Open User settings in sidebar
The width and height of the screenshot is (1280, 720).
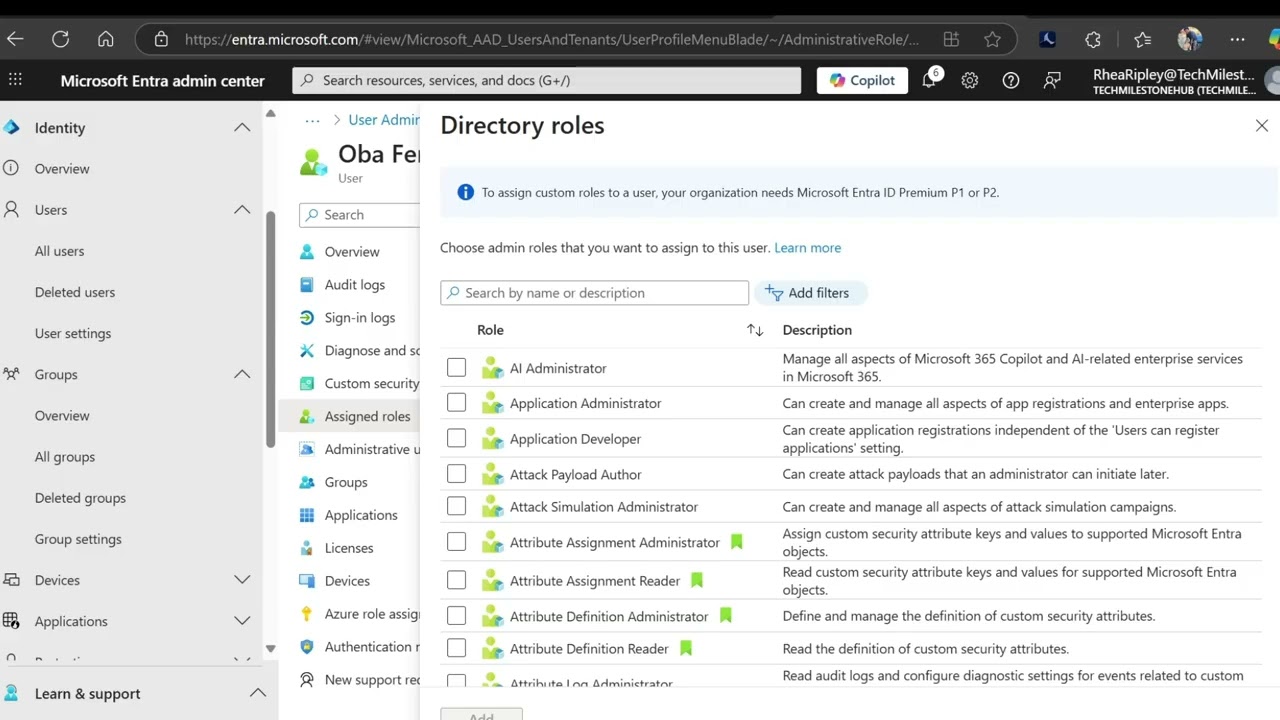pyautogui.click(x=73, y=333)
